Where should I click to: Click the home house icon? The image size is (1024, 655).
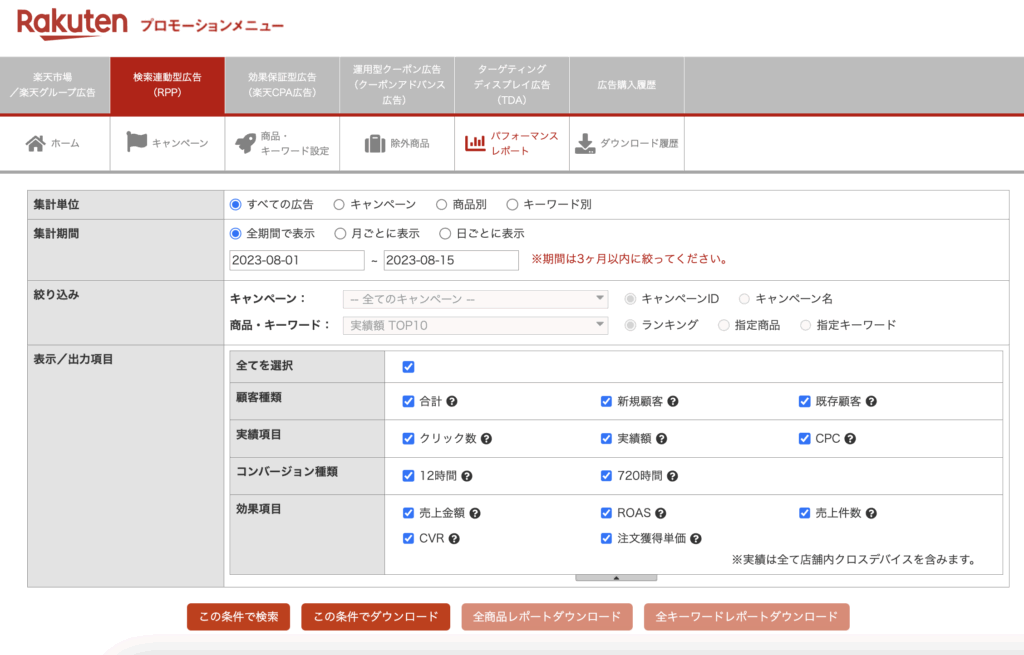[x=35, y=144]
